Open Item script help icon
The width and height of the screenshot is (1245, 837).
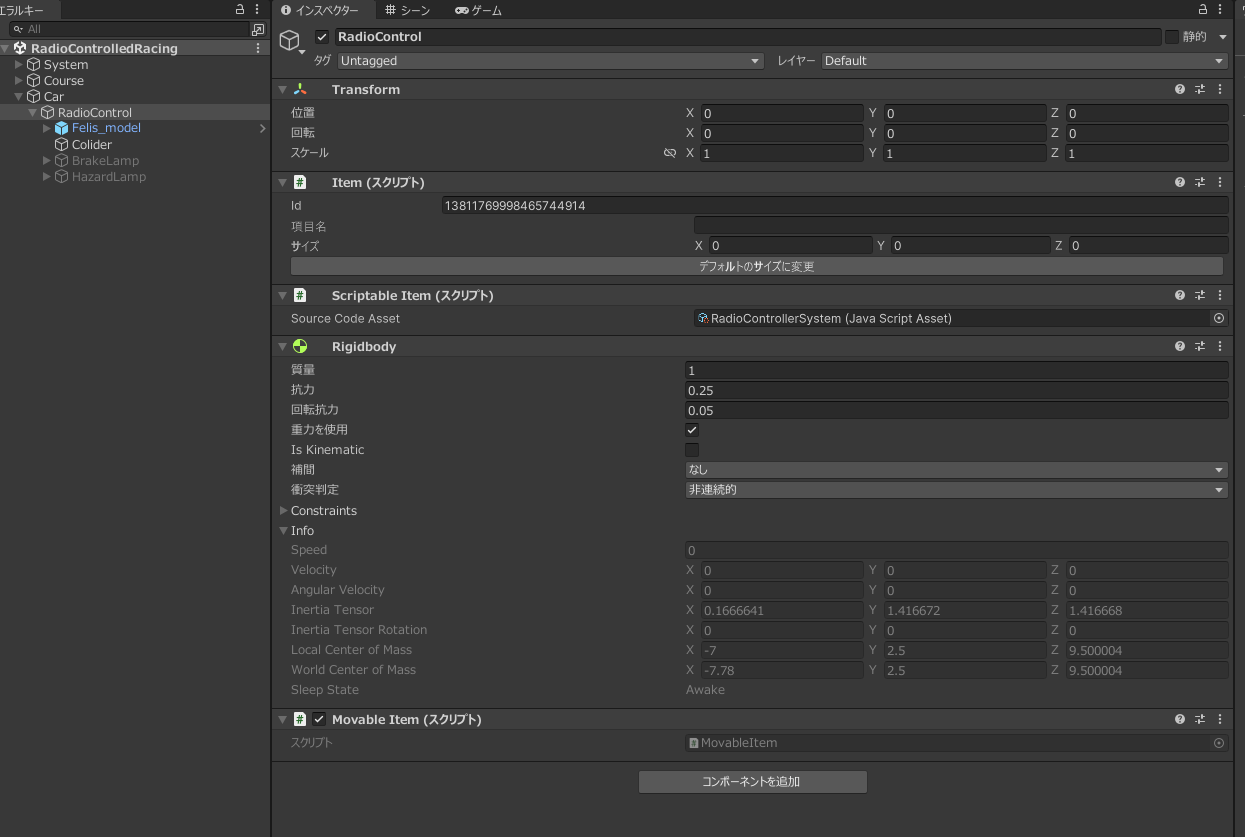(x=1180, y=182)
